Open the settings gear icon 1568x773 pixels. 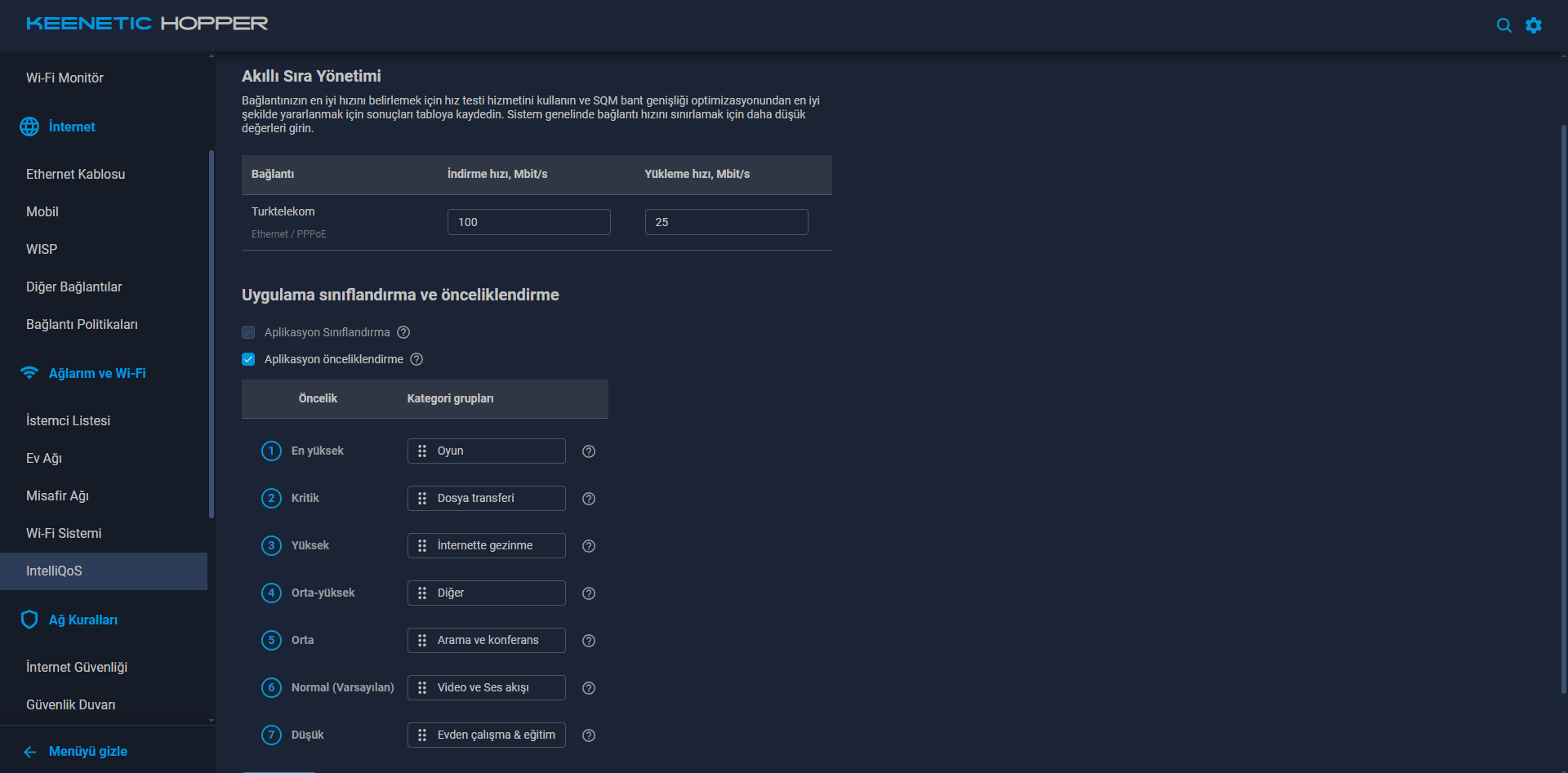1534,25
